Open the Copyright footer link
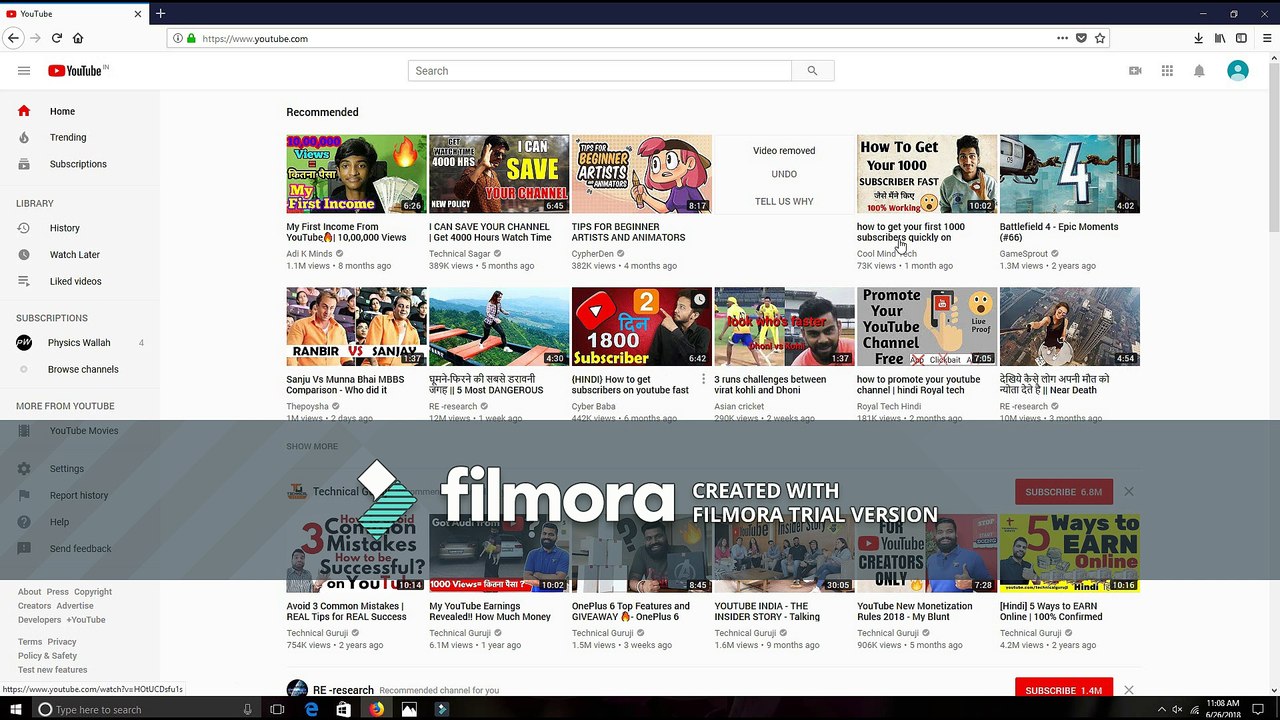The width and height of the screenshot is (1280, 720). click(x=93, y=592)
